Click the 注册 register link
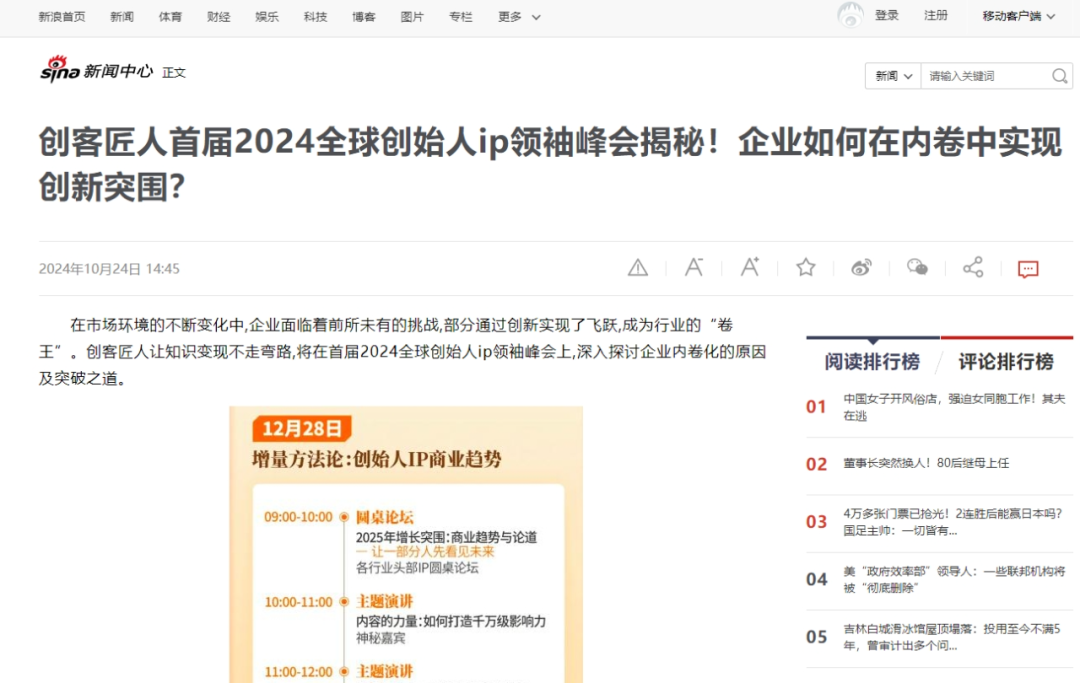 (x=935, y=15)
